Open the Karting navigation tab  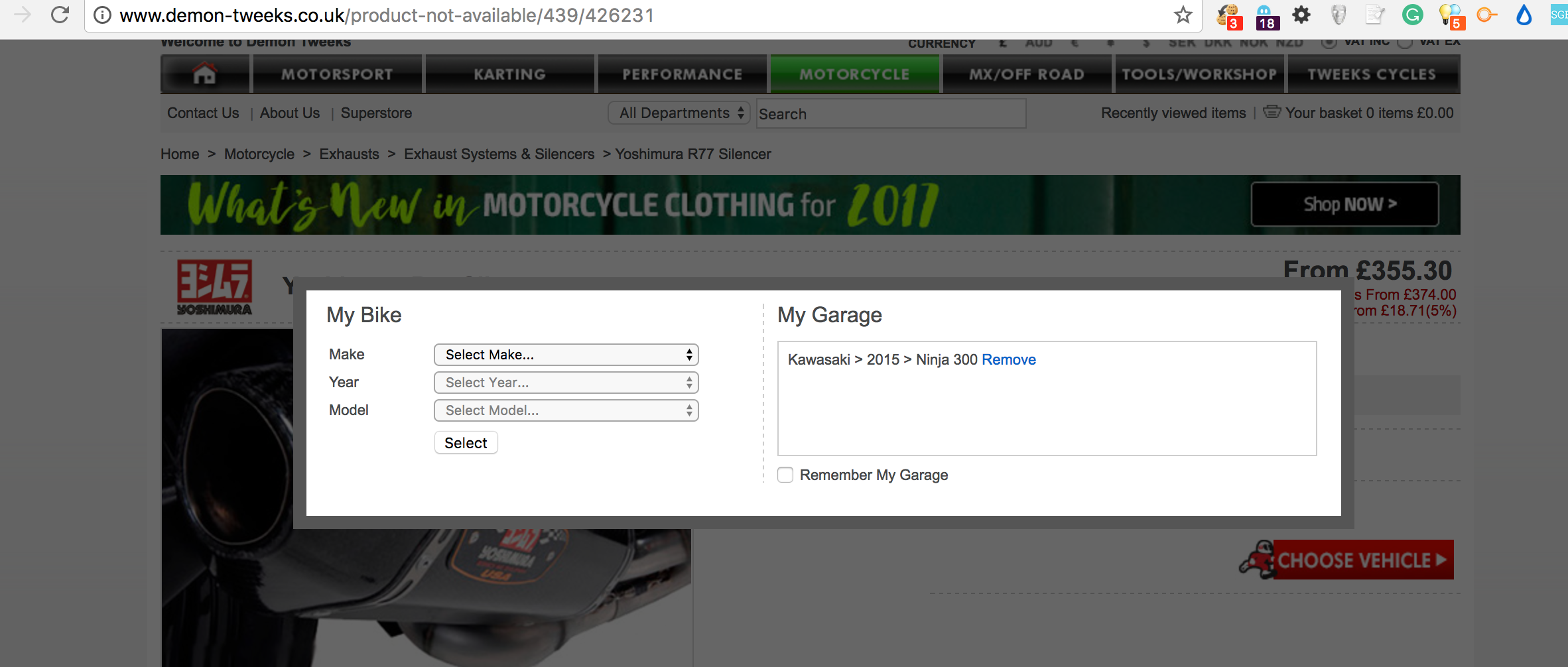(x=509, y=74)
